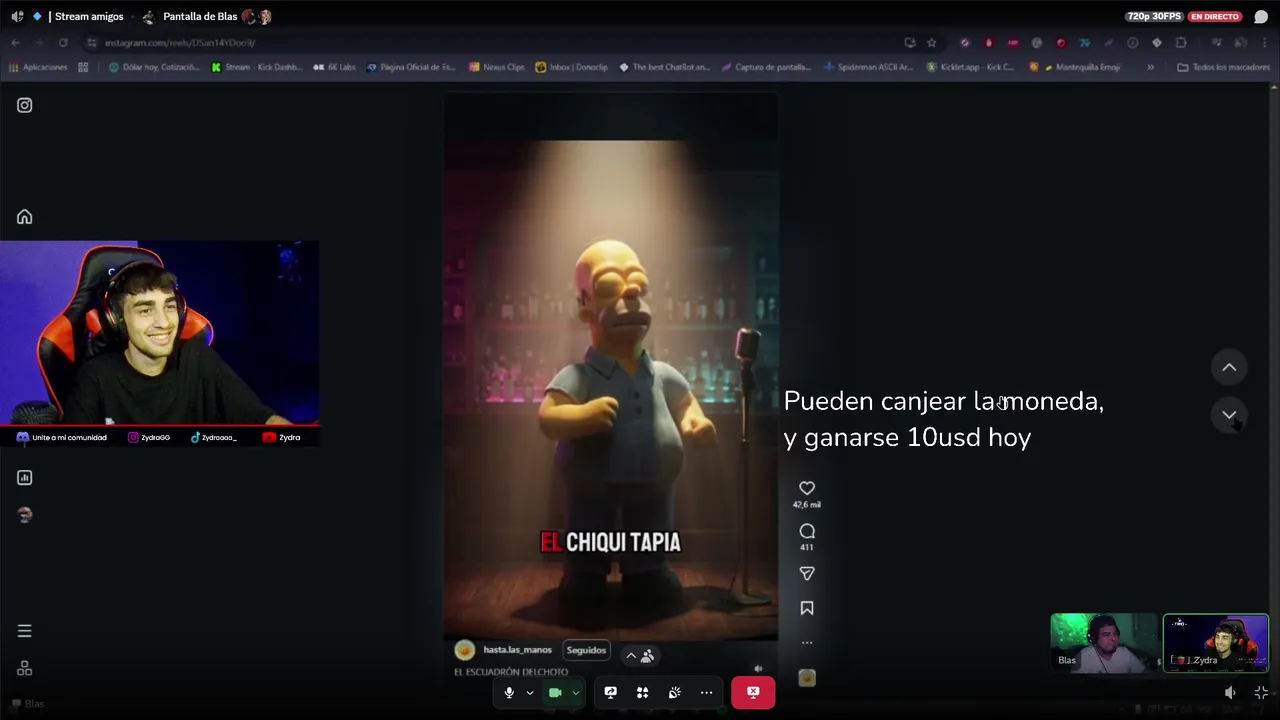Open the grid apps icon in sidebar
1280x720 pixels.
[24, 669]
